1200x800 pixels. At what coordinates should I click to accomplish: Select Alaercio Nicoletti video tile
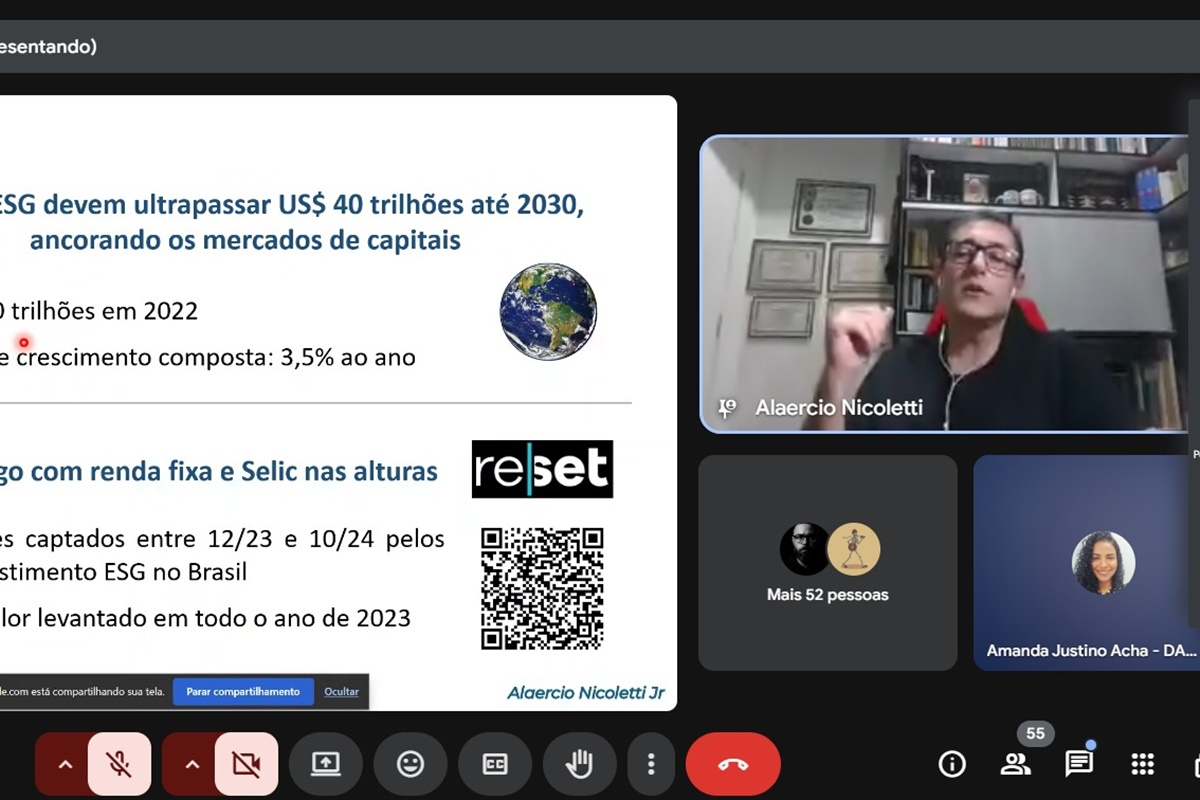[x=945, y=285]
